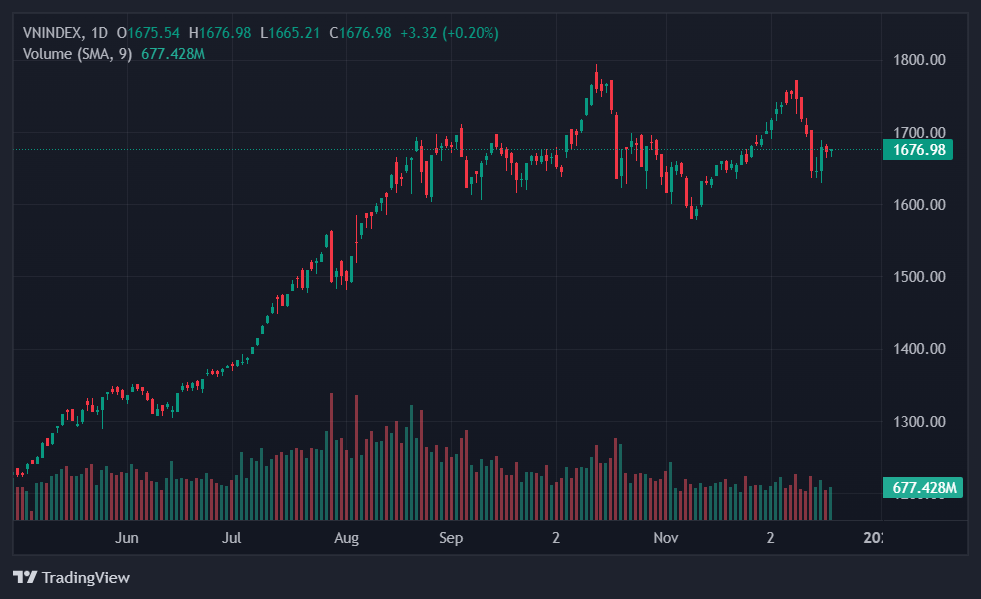Click the green 677.428M volume axis tag

point(921,488)
